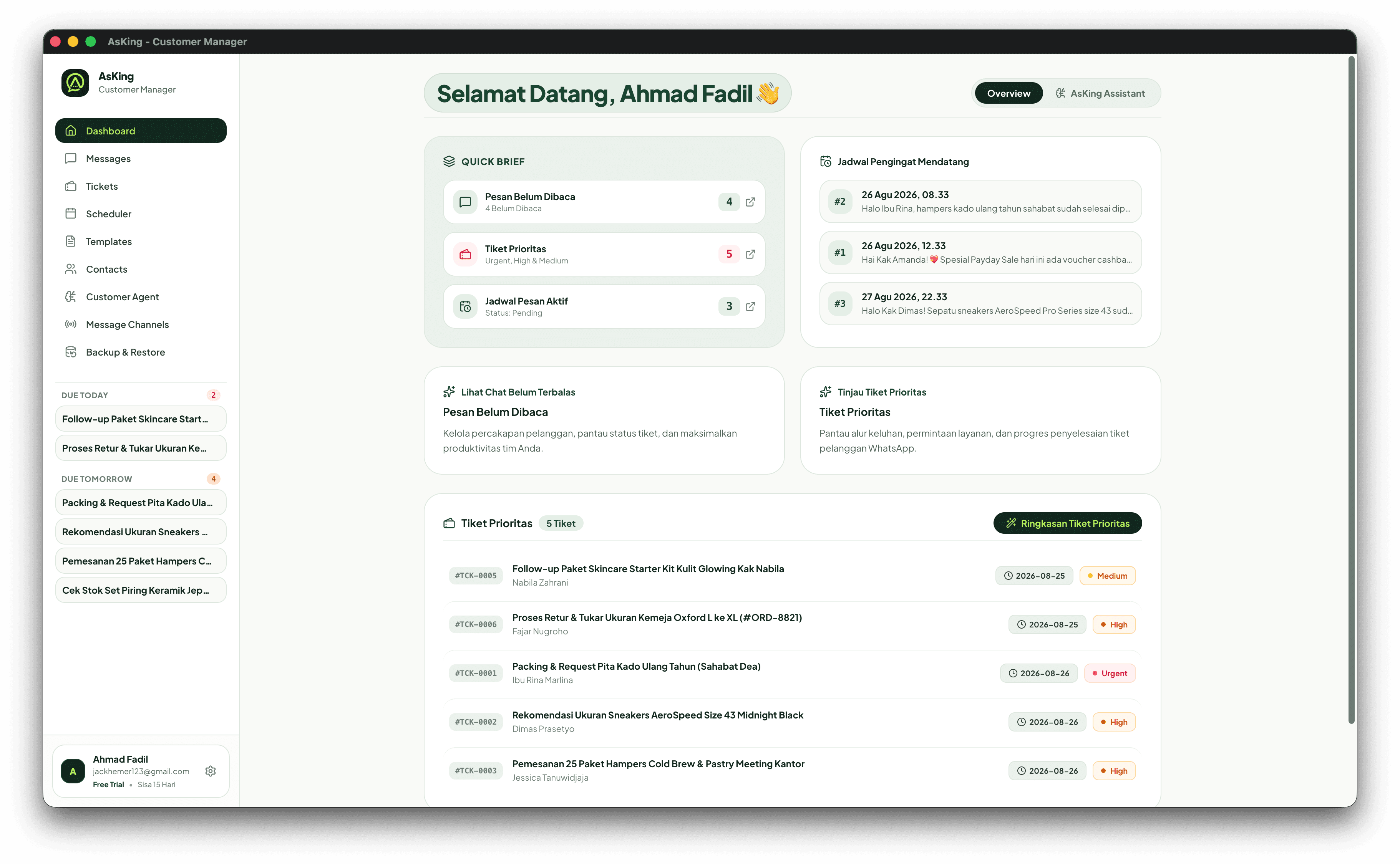Click the main vertical scrollbar
Screen dimensions: 1400x864
[x=1352, y=390]
